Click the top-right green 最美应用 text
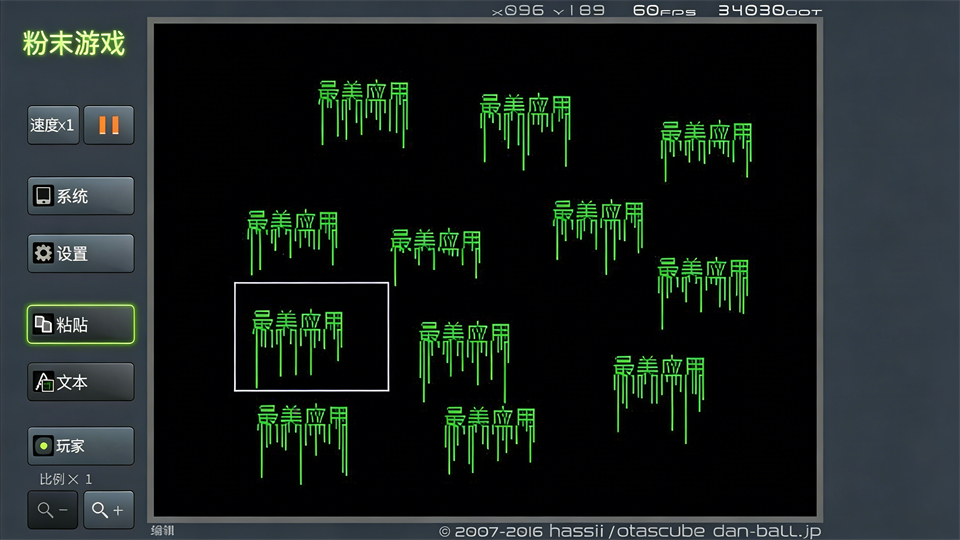The image size is (960, 540). (x=706, y=140)
